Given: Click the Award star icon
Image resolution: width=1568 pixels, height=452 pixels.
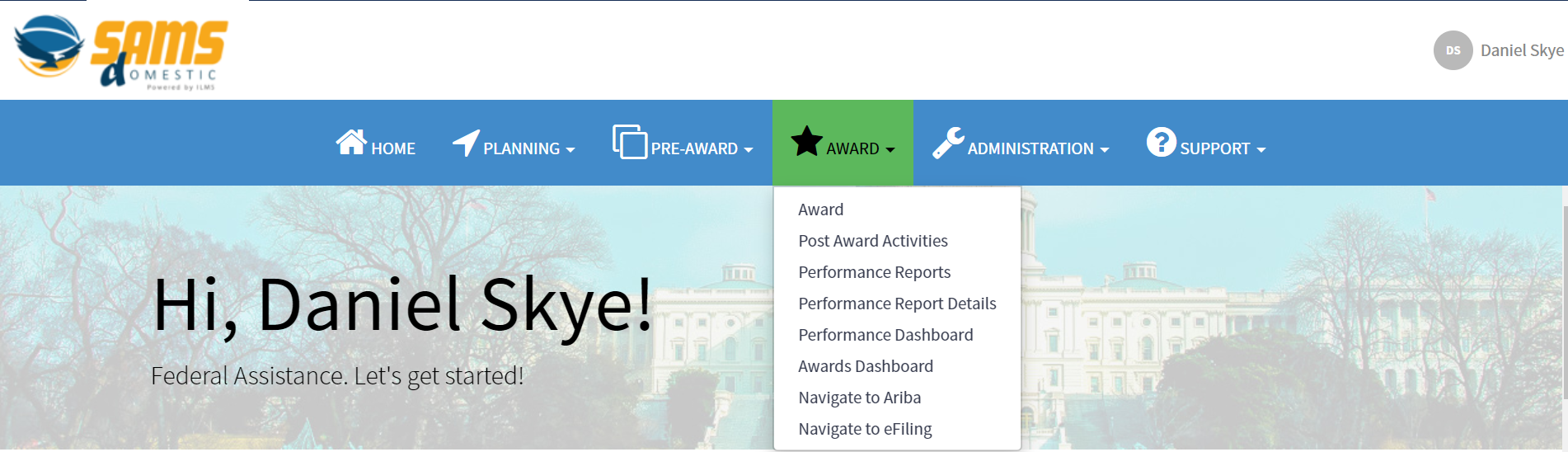Looking at the screenshot, I should (806, 141).
